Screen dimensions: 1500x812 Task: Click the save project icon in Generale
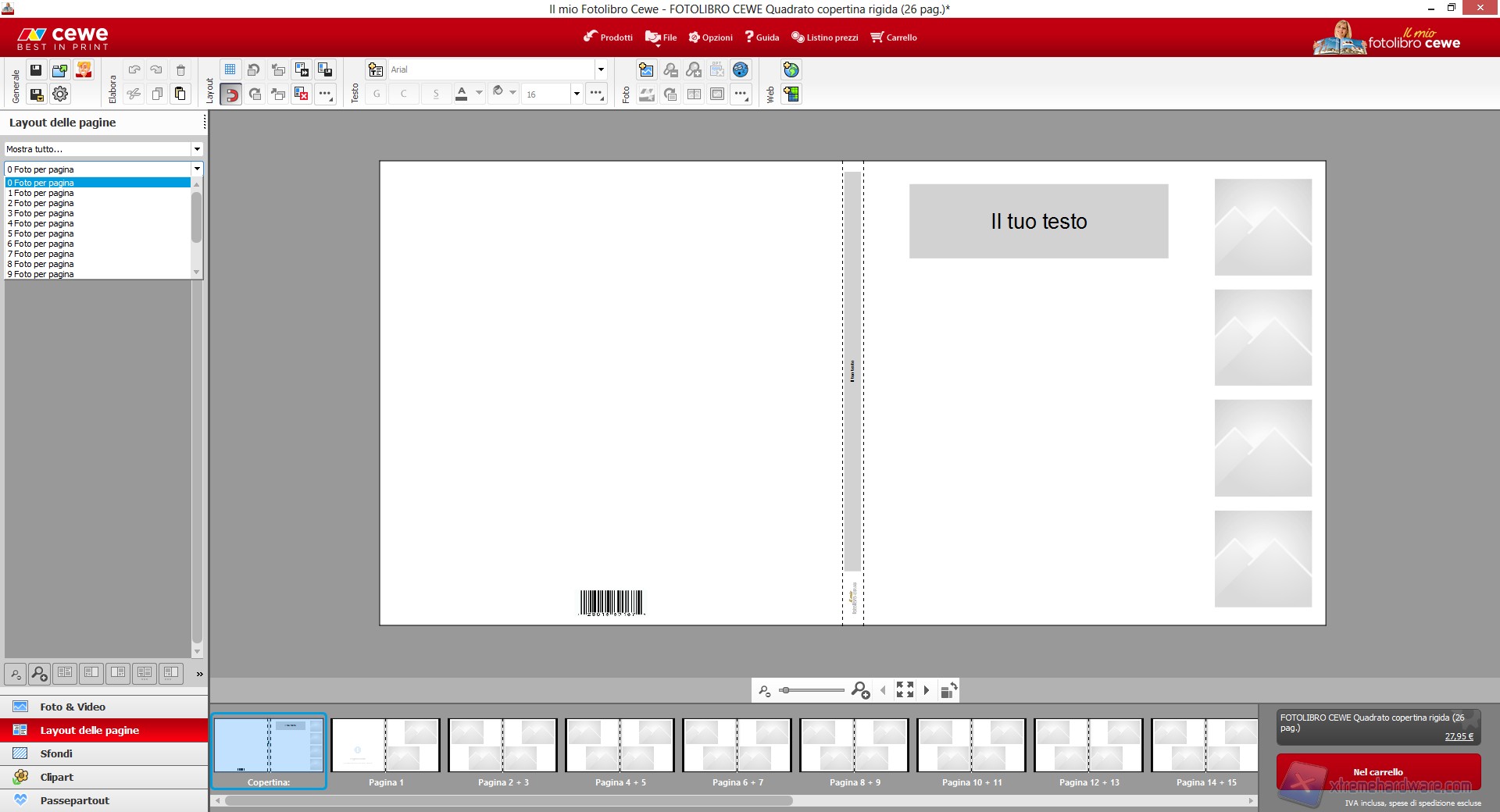click(36, 70)
